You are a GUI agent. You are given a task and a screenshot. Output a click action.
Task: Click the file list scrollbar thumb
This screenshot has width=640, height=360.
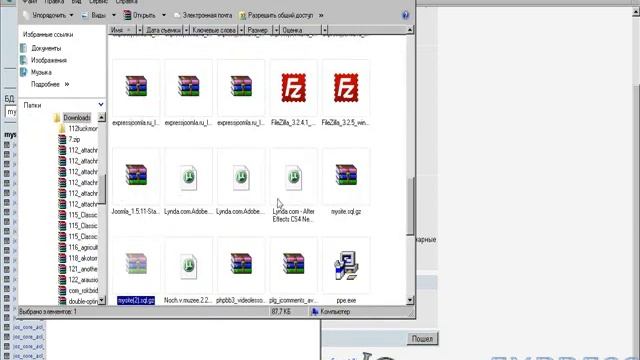coord(410,207)
